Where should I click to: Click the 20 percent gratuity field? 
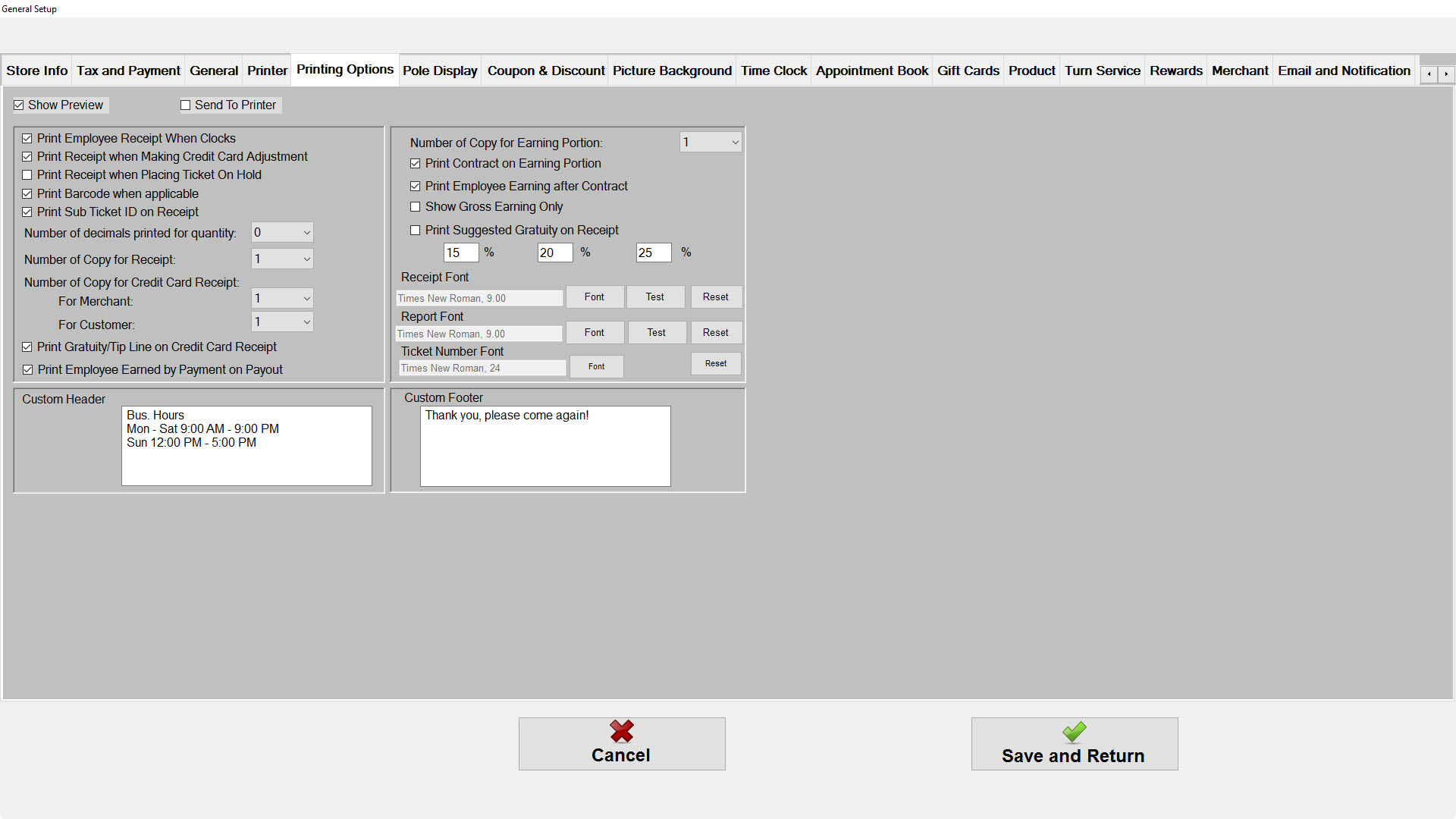pos(554,253)
